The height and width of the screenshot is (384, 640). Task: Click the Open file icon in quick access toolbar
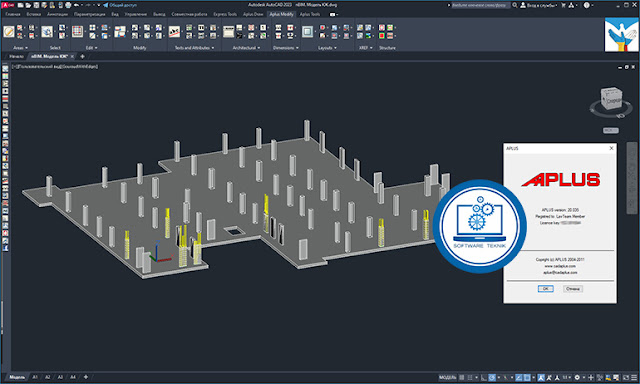pyautogui.click(x=28, y=5)
